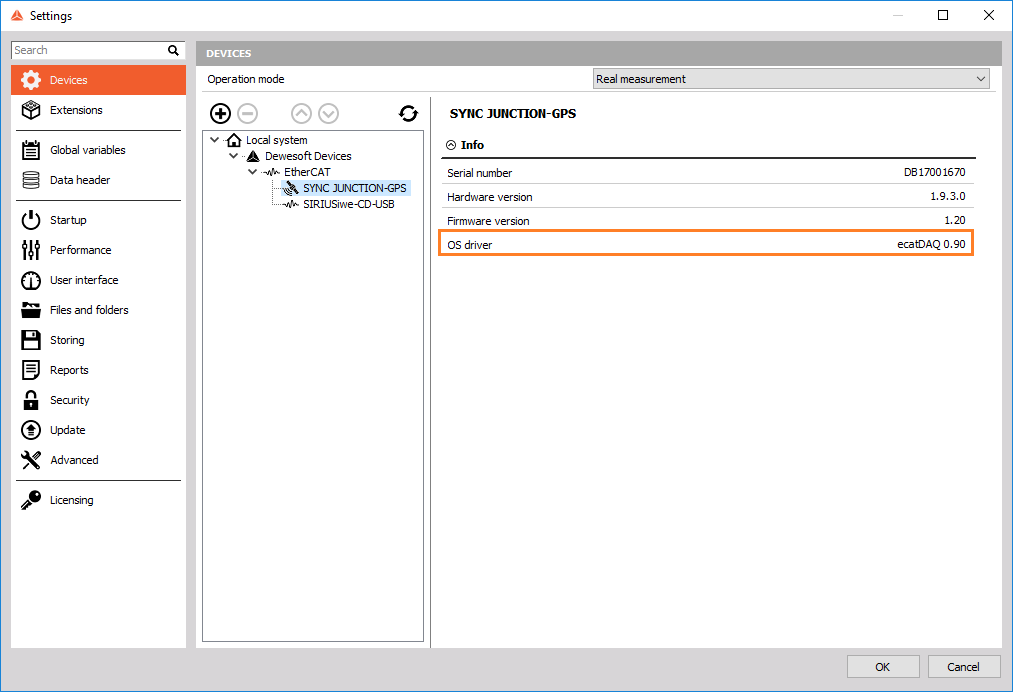Viewport: 1013px width, 692px height.
Task: Focus the Search input field
Action: (x=89, y=50)
